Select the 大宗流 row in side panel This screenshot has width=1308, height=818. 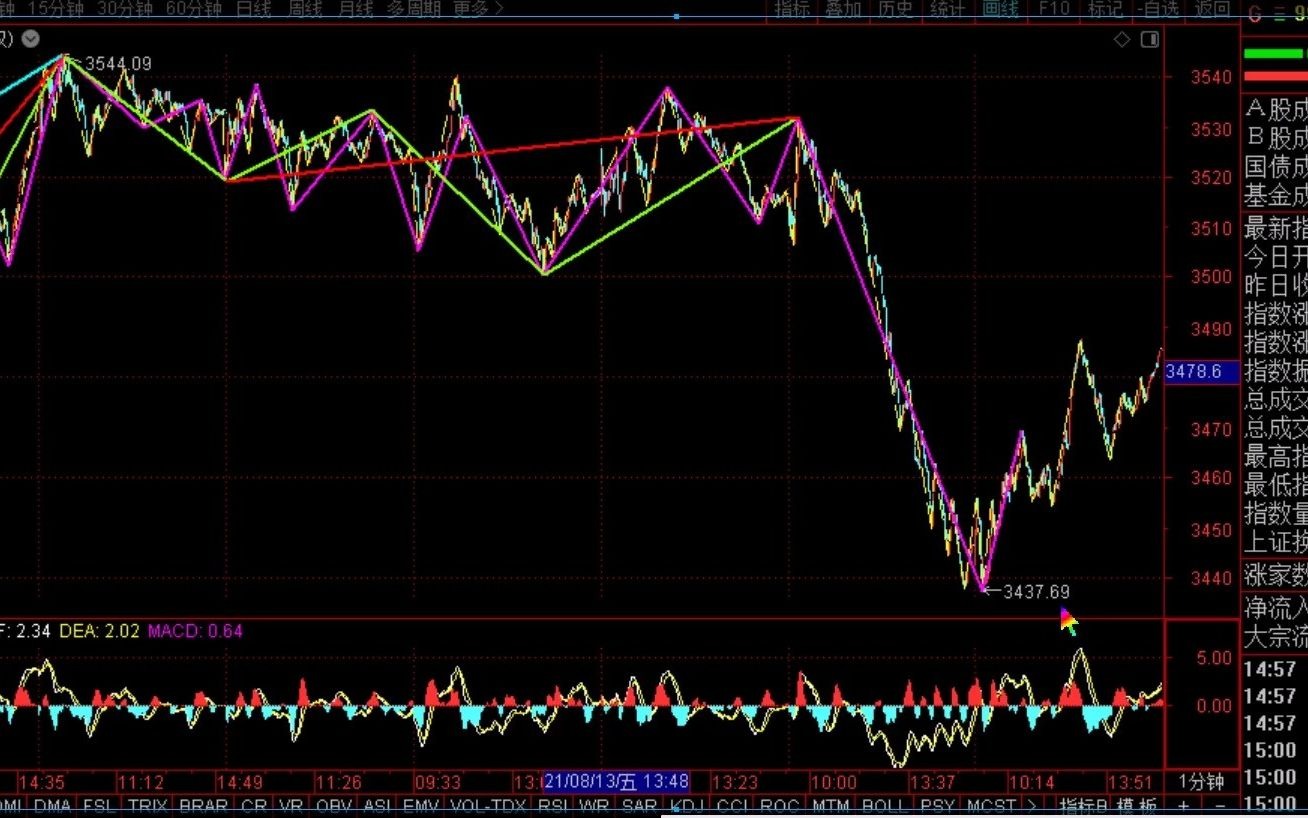[1275, 636]
